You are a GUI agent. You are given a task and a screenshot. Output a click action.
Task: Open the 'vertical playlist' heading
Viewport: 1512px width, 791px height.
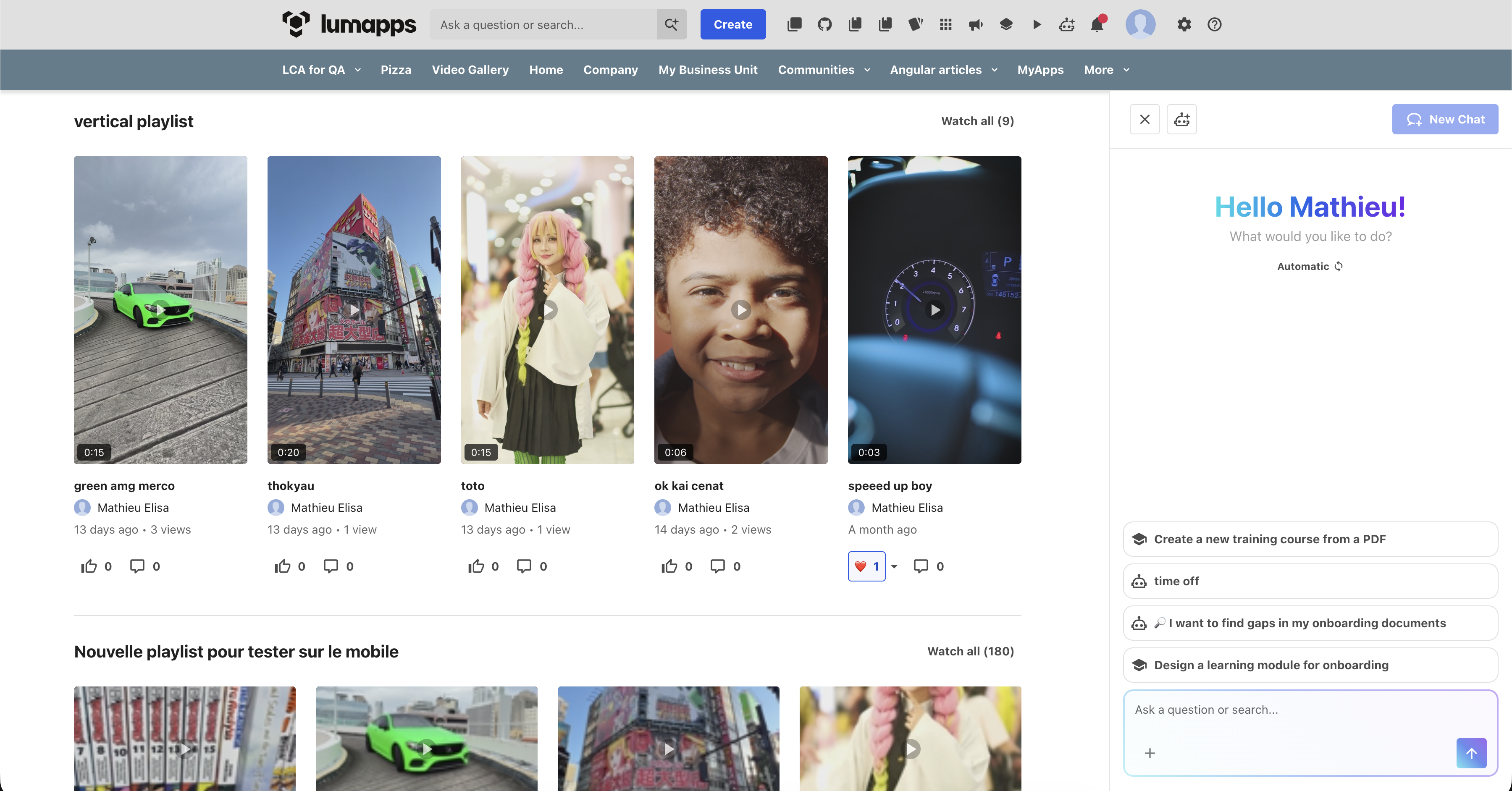tap(134, 121)
